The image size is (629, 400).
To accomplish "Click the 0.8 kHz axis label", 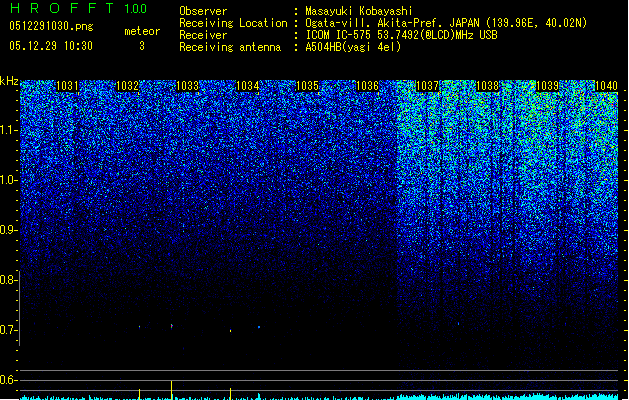I will [9, 280].
